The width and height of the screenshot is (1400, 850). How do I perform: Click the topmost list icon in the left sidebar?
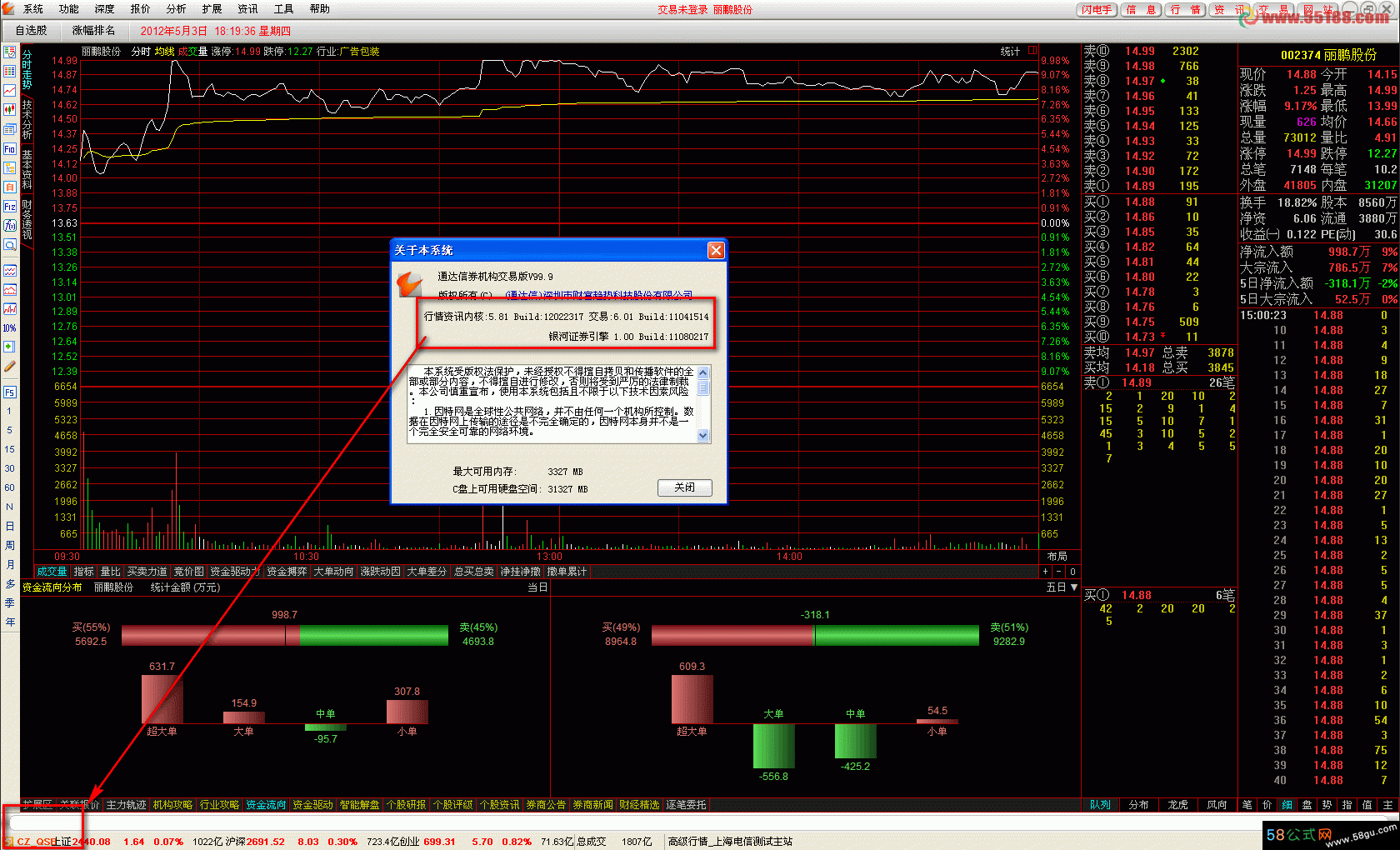10,52
